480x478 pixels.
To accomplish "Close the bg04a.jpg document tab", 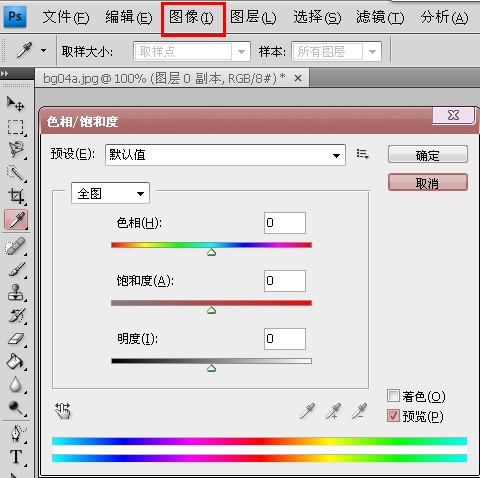I will coord(298,79).
